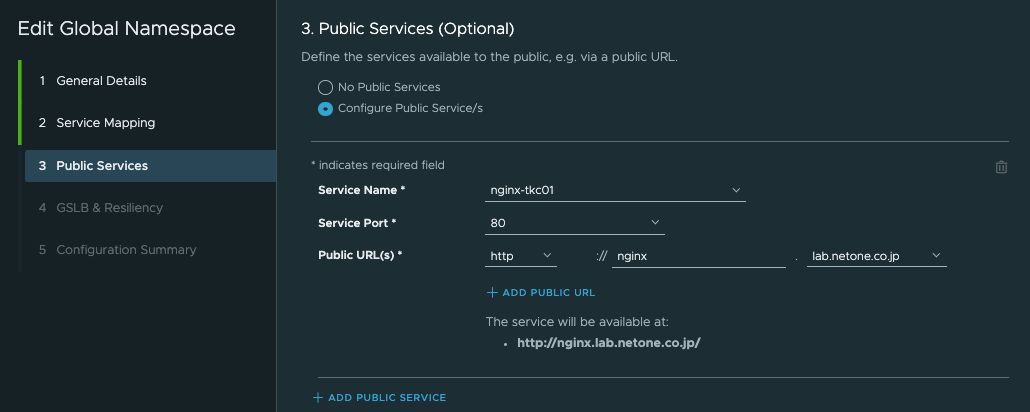Click the Service Name chevron arrow
This screenshot has width=1030, height=412.
(x=736, y=191)
